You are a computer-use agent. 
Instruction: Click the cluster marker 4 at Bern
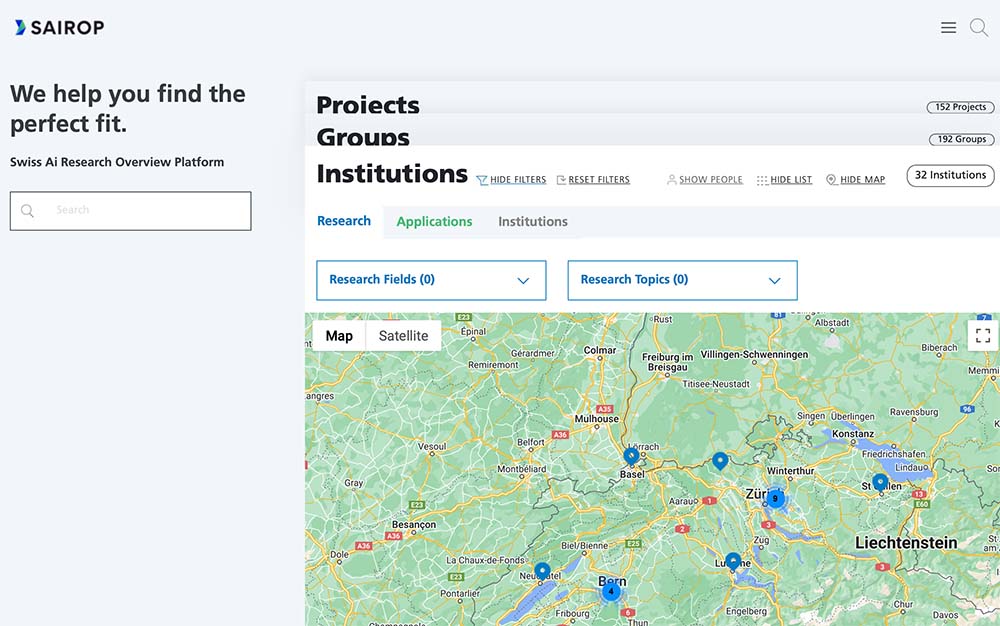coord(611,592)
